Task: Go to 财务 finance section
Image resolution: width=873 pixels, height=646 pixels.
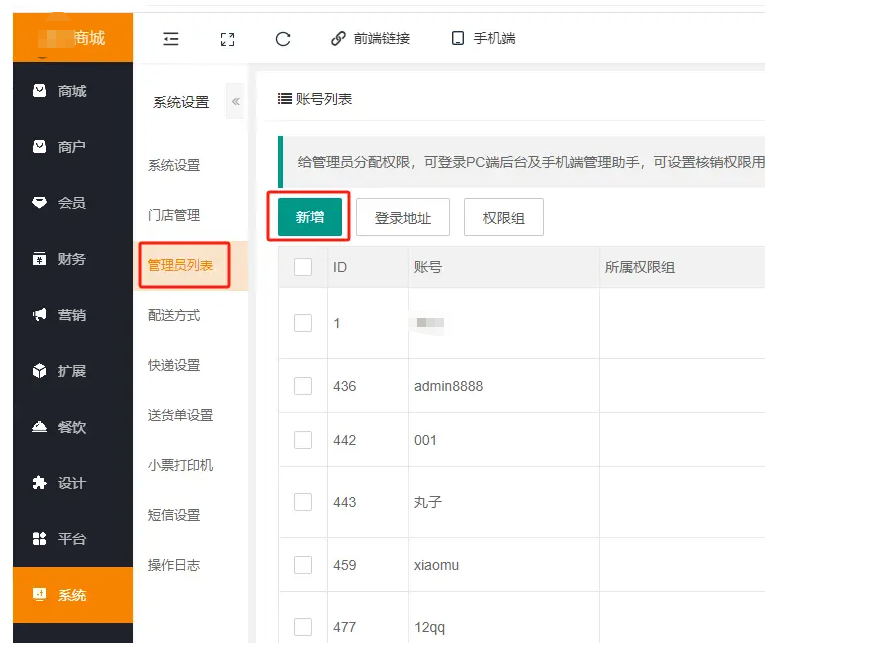Action: 72,259
